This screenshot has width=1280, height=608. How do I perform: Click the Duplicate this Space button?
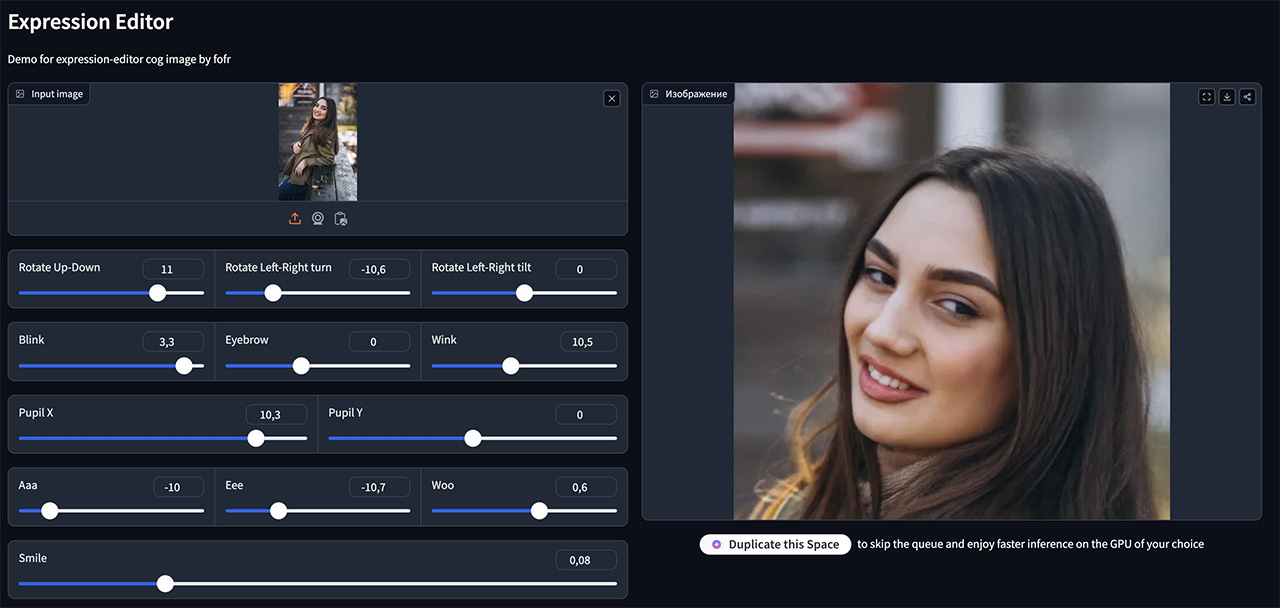pyautogui.click(x=775, y=544)
